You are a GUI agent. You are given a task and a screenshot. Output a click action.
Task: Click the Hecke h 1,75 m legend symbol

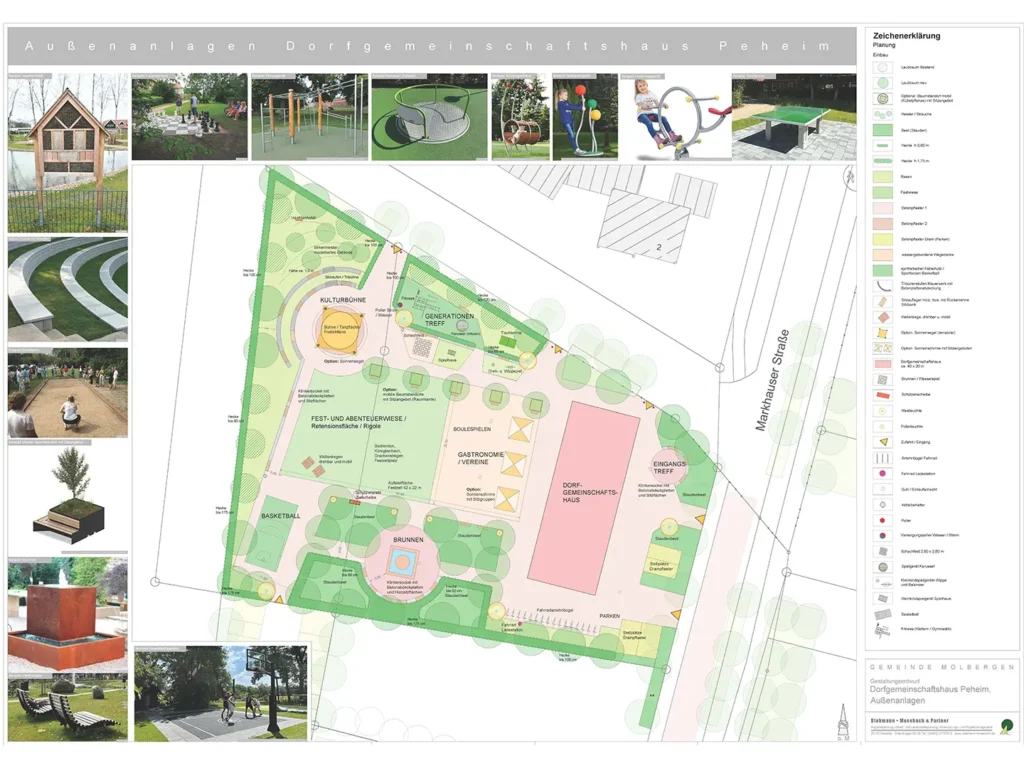click(882, 161)
